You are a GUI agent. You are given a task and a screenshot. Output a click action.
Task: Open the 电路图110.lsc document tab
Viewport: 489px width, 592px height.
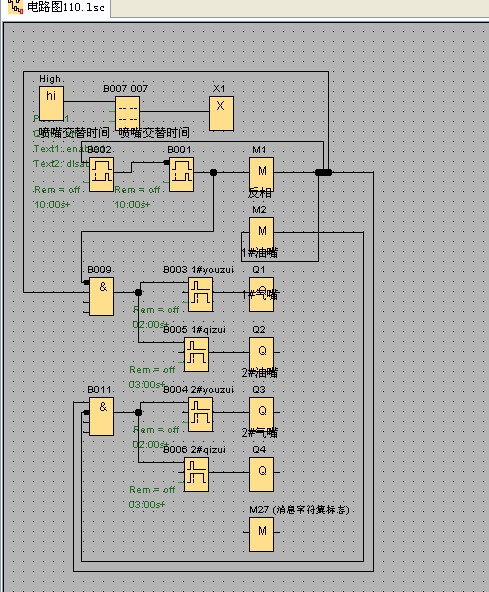point(56,7)
